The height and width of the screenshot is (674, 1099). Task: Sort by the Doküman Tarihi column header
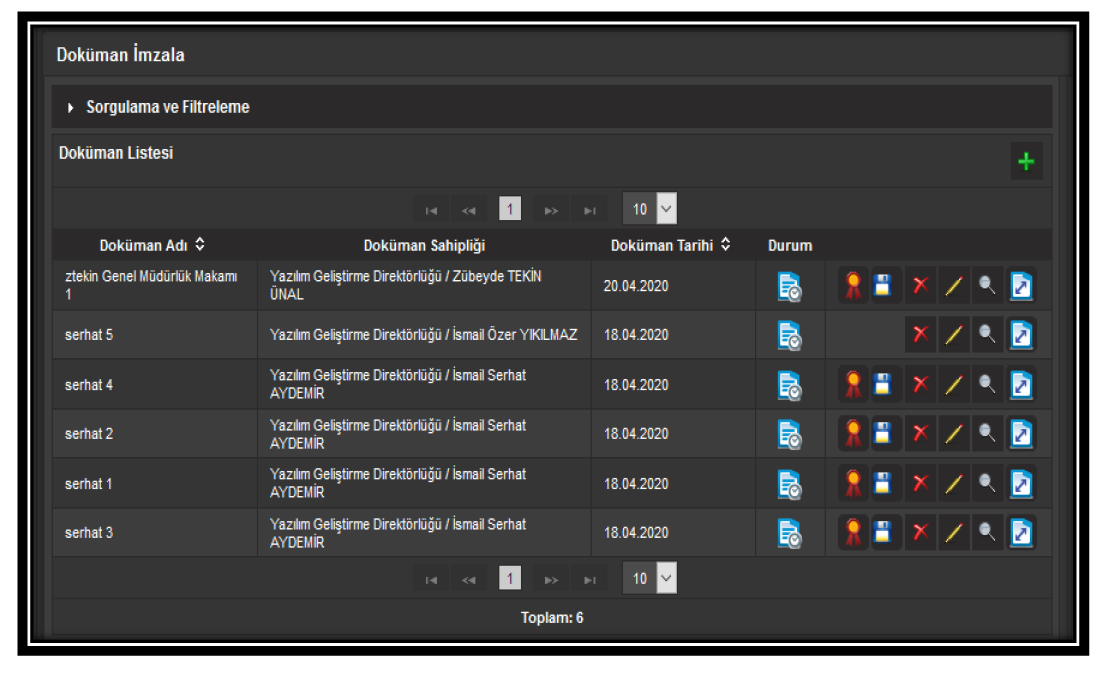tap(670, 245)
